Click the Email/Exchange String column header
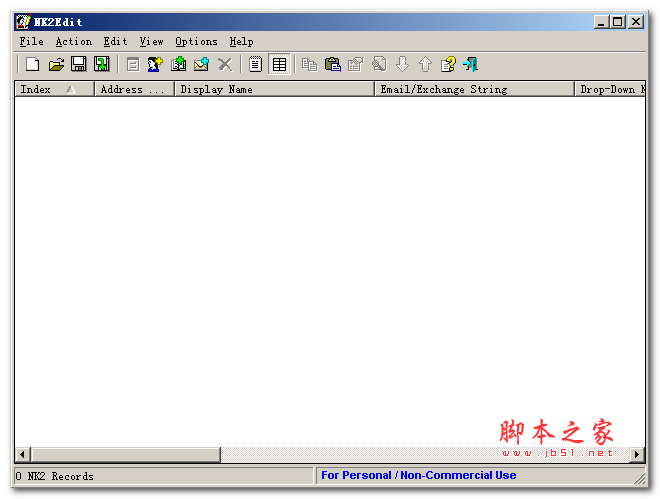 click(470, 89)
